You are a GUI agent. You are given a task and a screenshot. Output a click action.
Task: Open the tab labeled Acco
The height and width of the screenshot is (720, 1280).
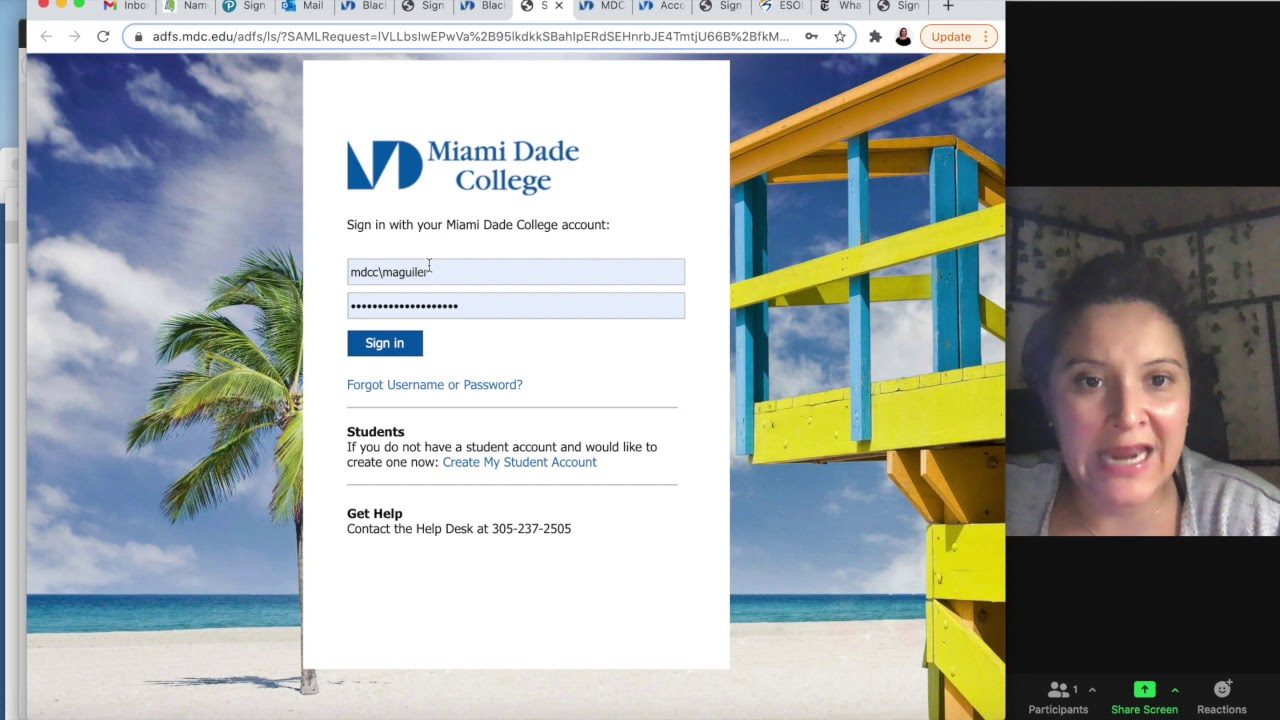tap(662, 6)
